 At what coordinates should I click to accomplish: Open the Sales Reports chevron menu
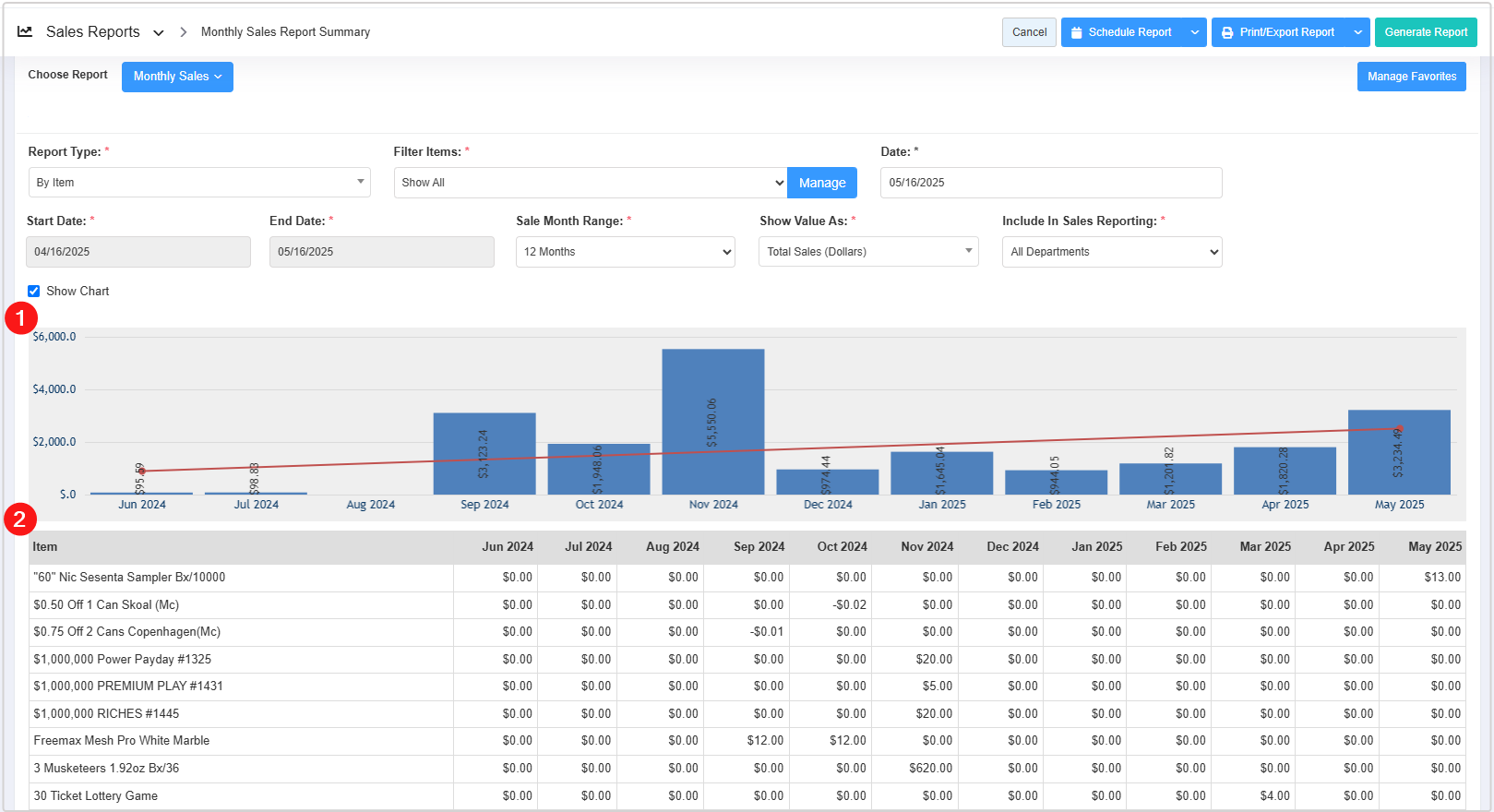[x=159, y=32]
